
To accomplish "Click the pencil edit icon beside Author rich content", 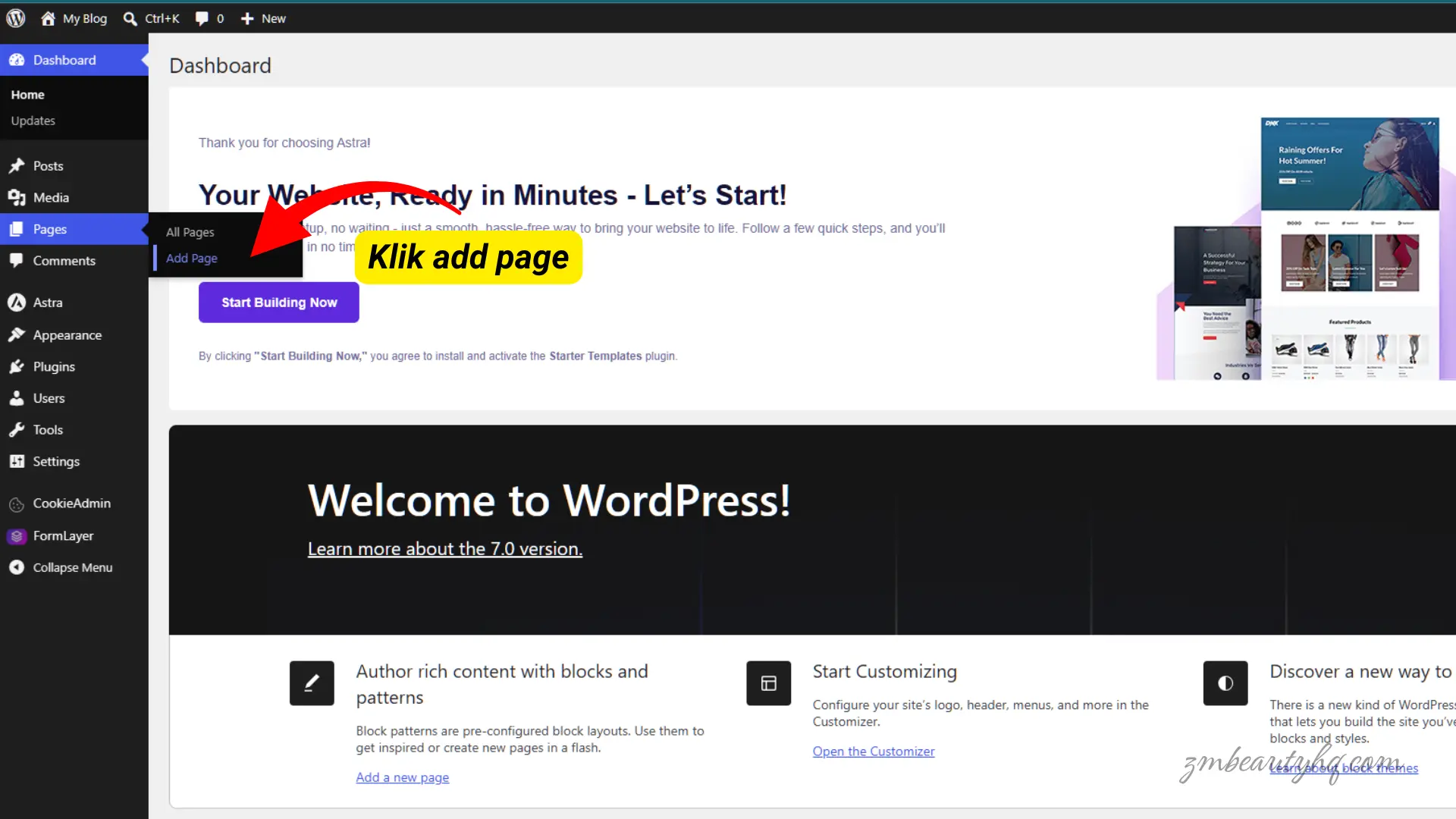I will point(312,683).
